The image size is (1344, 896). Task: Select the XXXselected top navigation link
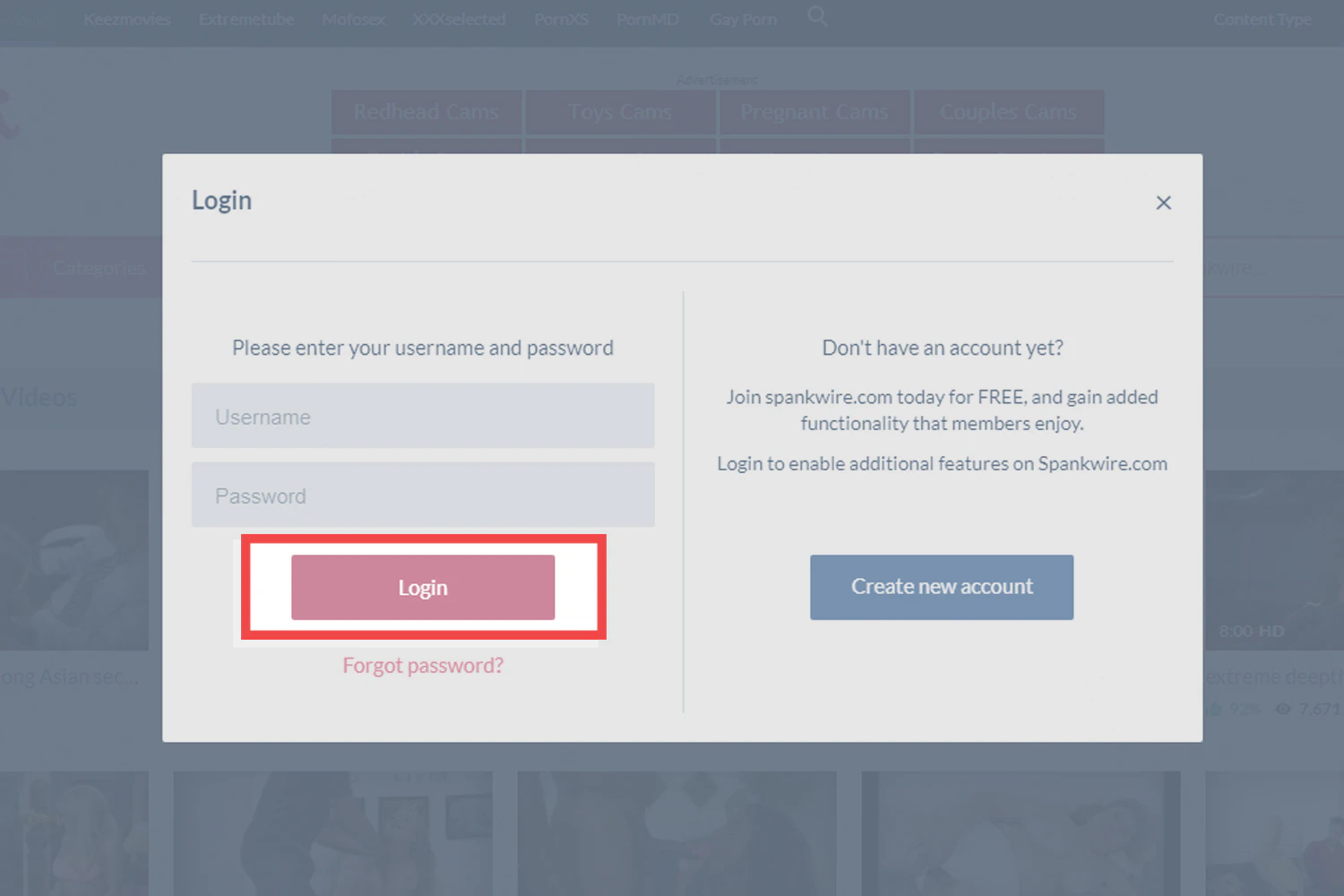click(x=459, y=19)
